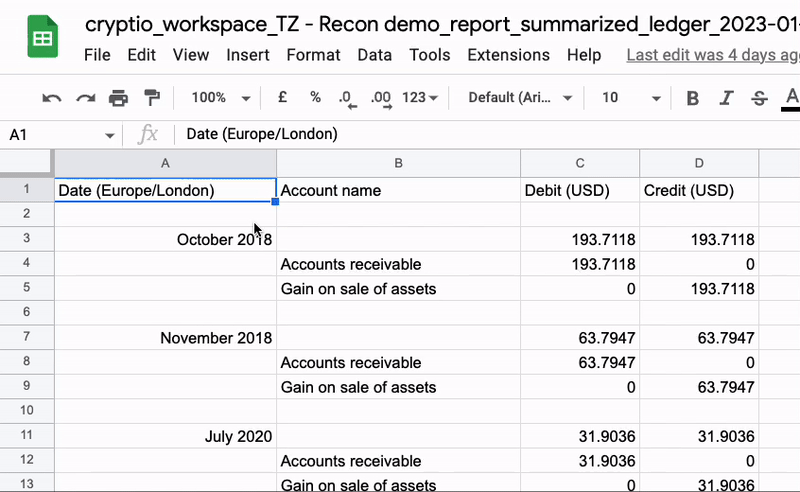This screenshot has height=492, width=800.
Task: Open the zoom 100% dropdown
Action: (220, 98)
